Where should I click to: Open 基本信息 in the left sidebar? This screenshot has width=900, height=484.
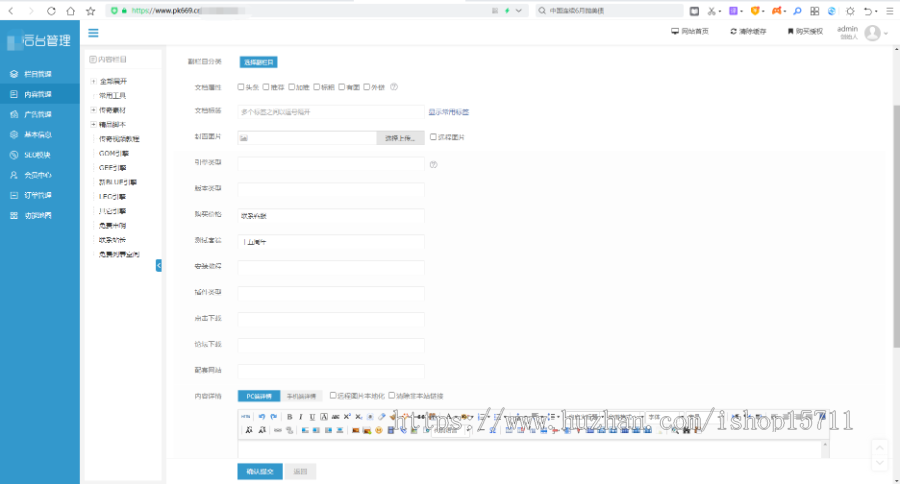coord(40,134)
